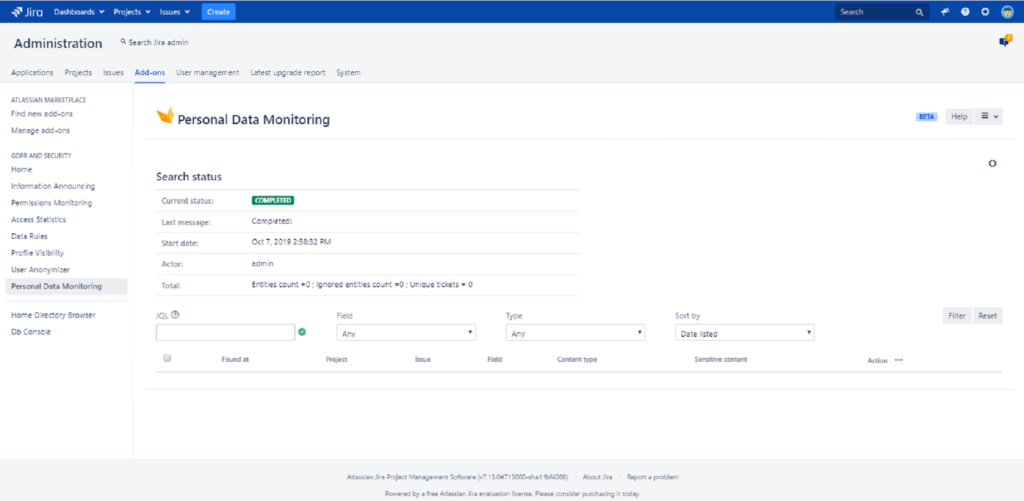Open the help question-mark icon in header

click(x=965, y=12)
